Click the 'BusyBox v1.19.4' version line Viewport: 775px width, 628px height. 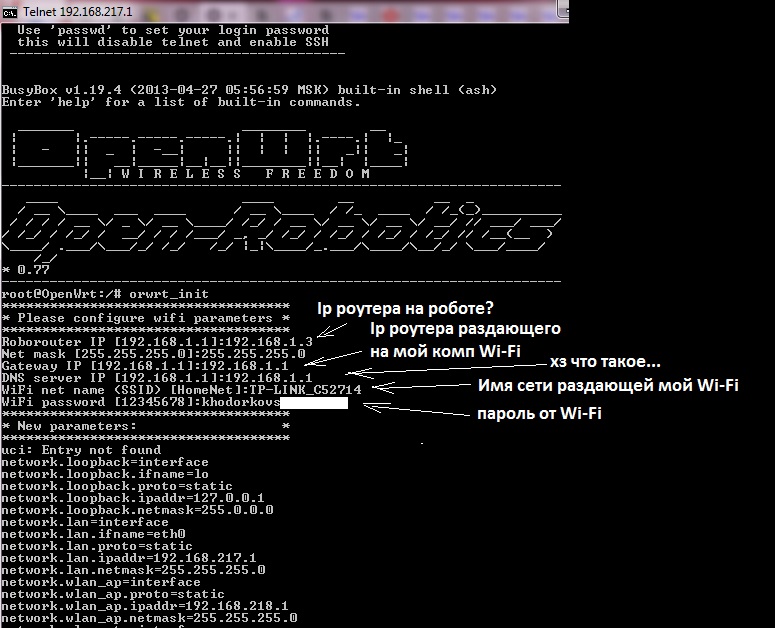pyautogui.click(x=249, y=90)
